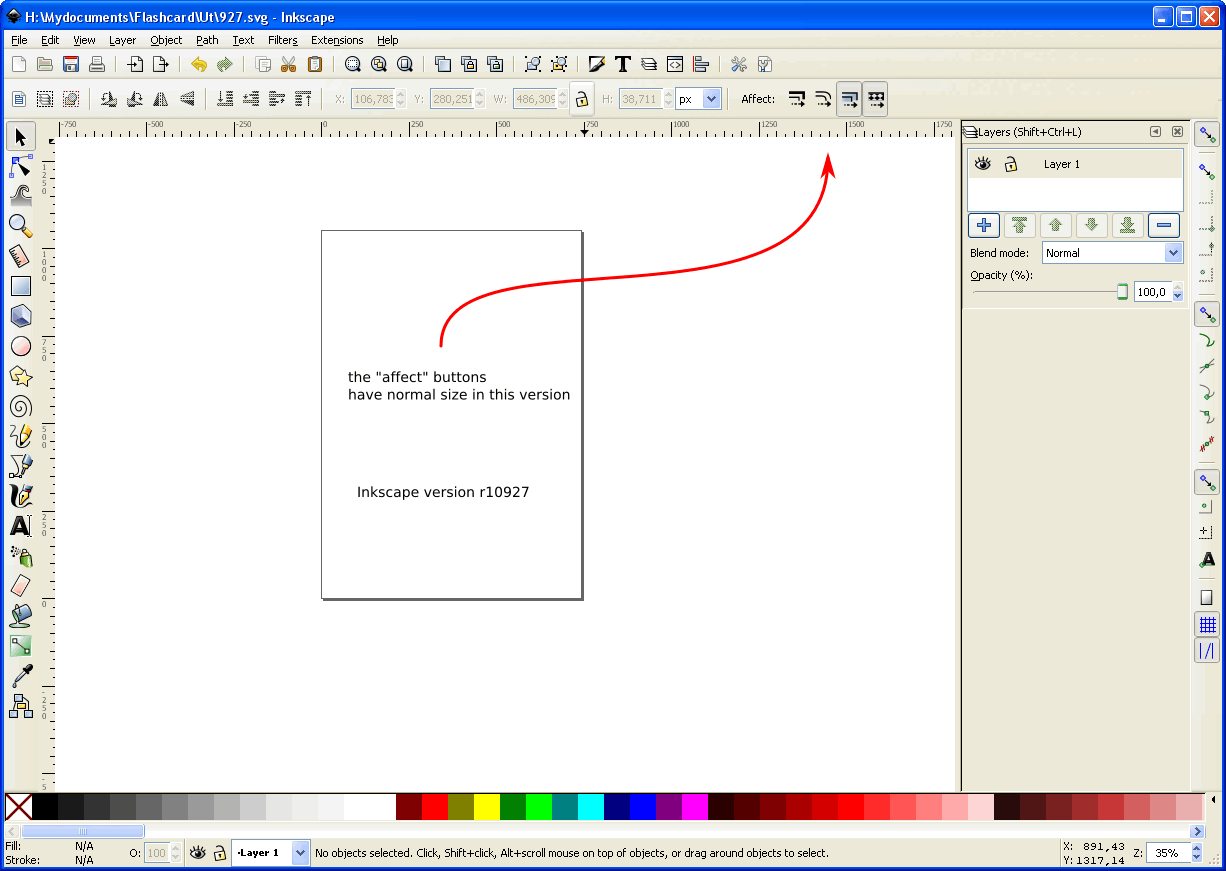The height and width of the screenshot is (871, 1226).
Task: Choose the Spiral tool
Action: (x=20, y=406)
